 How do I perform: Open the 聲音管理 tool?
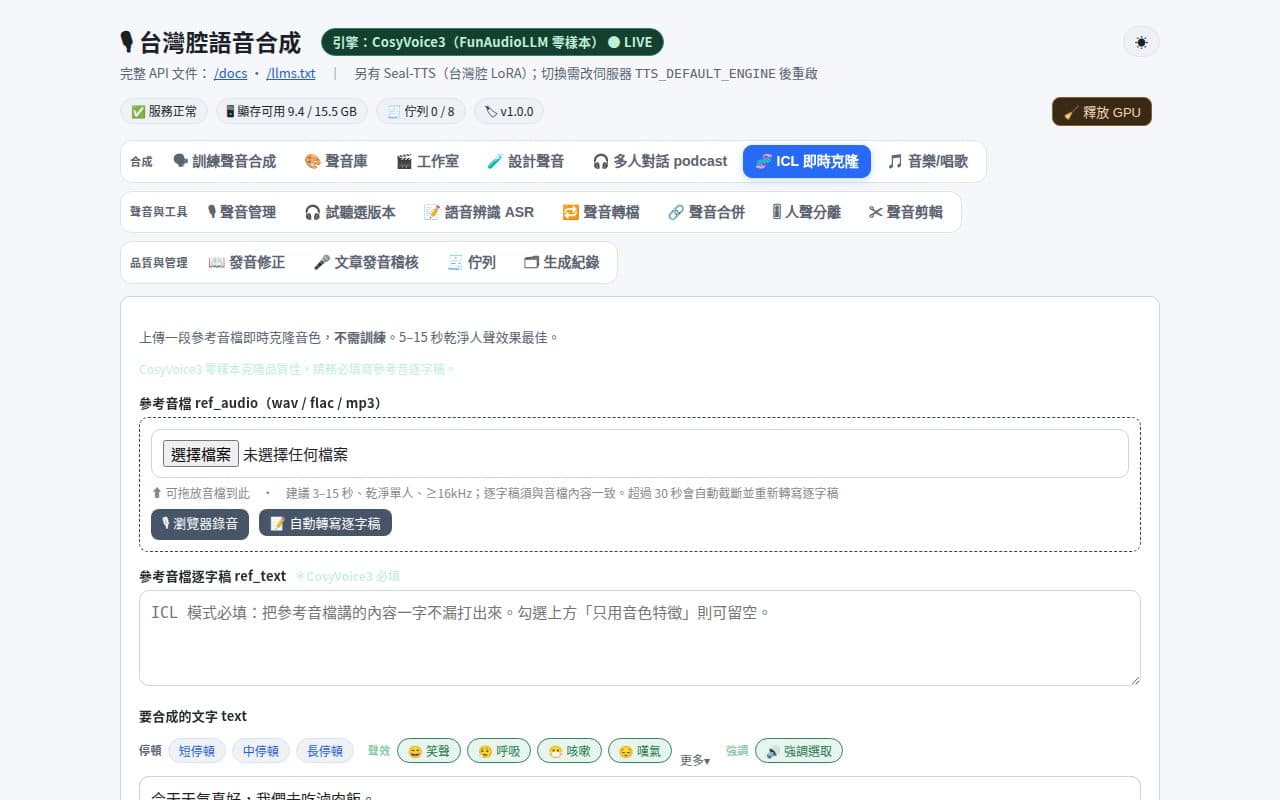[241, 212]
